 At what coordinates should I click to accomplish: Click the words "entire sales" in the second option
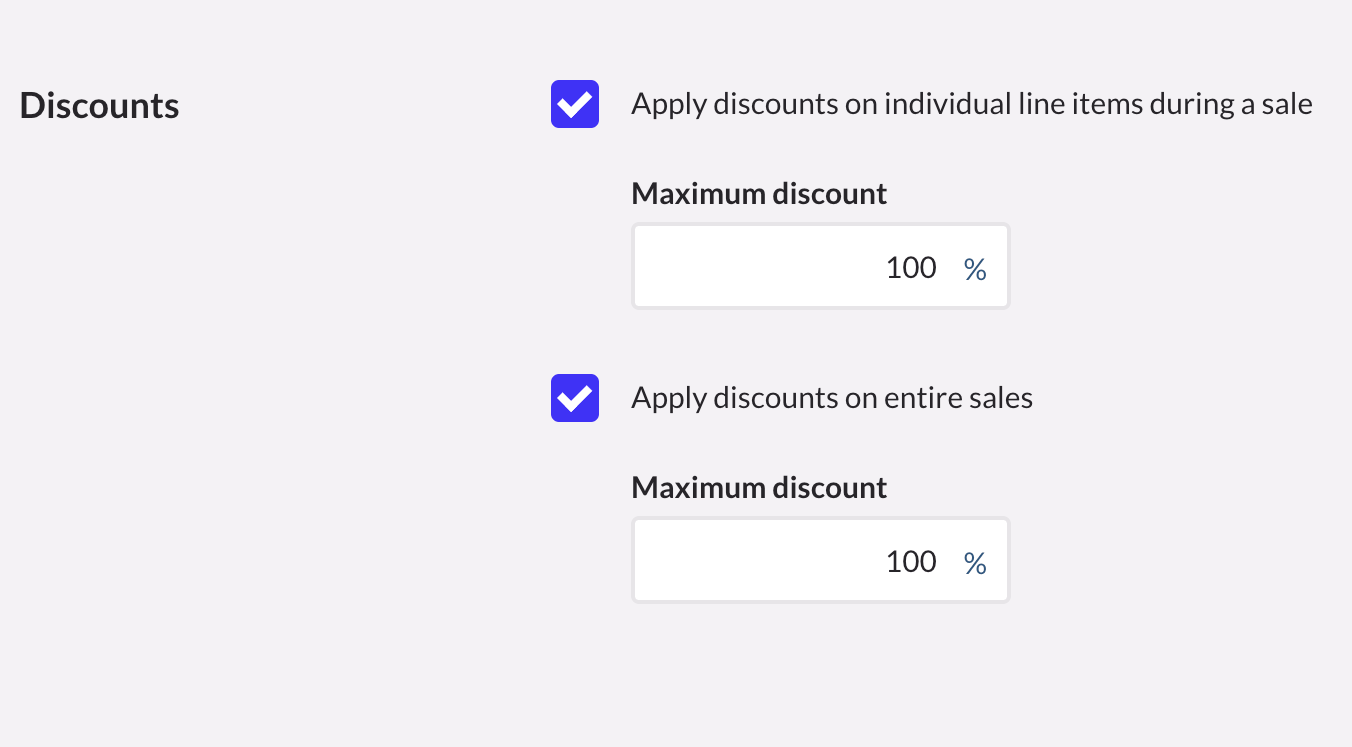tap(958, 398)
